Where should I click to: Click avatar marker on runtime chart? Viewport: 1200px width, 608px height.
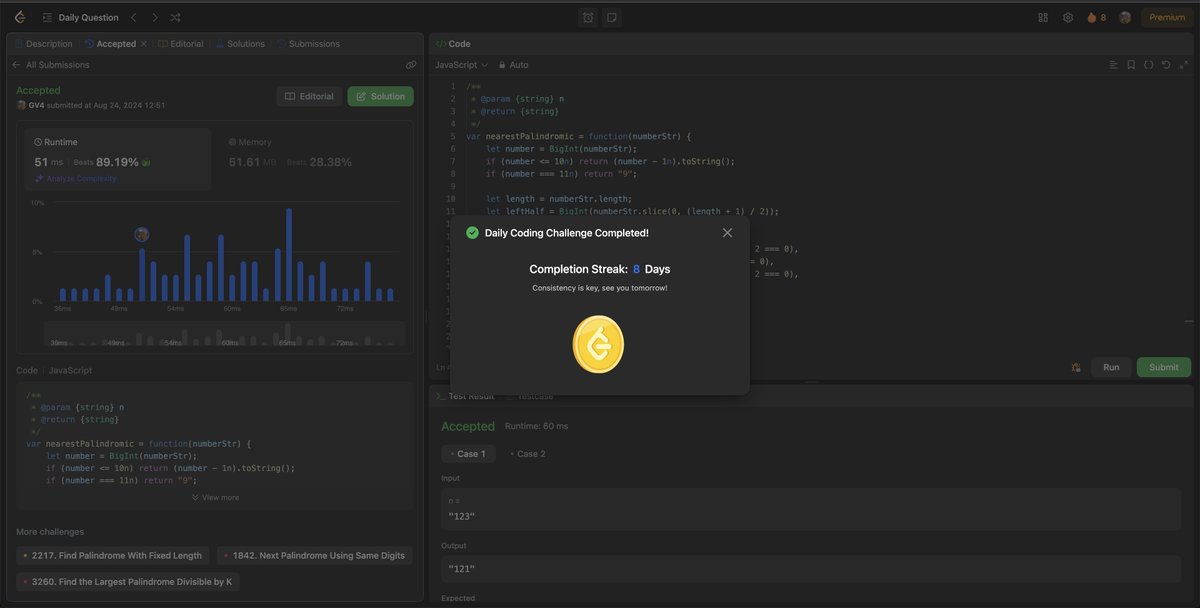pyautogui.click(x=142, y=234)
